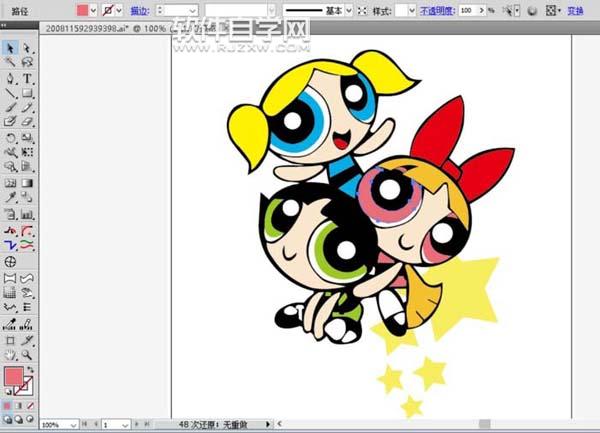Image resolution: width=600 pixels, height=433 pixels.
Task: Click the opacity value field
Action: coord(468,11)
